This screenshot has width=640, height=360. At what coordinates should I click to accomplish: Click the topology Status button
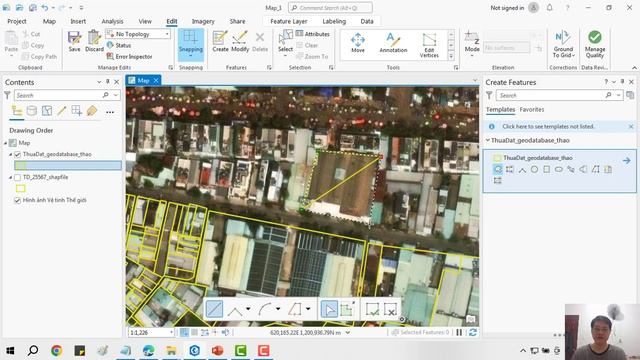coord(119,45)
